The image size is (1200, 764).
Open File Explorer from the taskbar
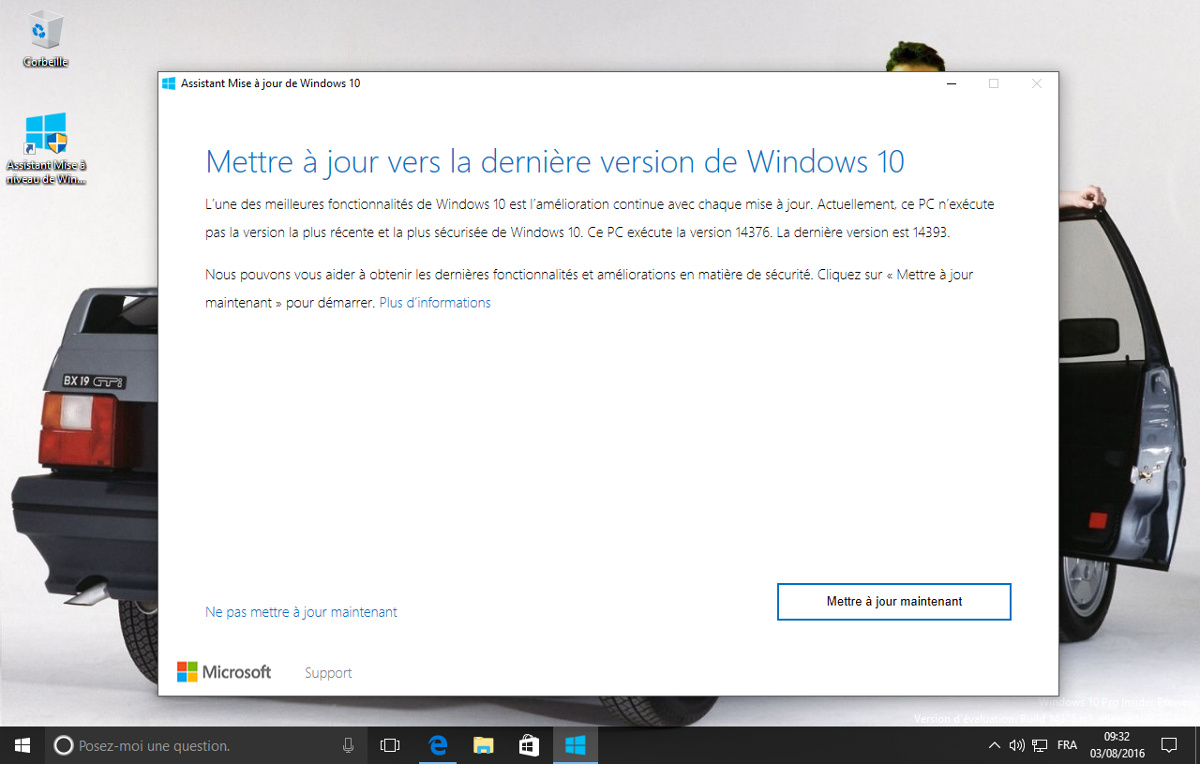coord(483,745)
